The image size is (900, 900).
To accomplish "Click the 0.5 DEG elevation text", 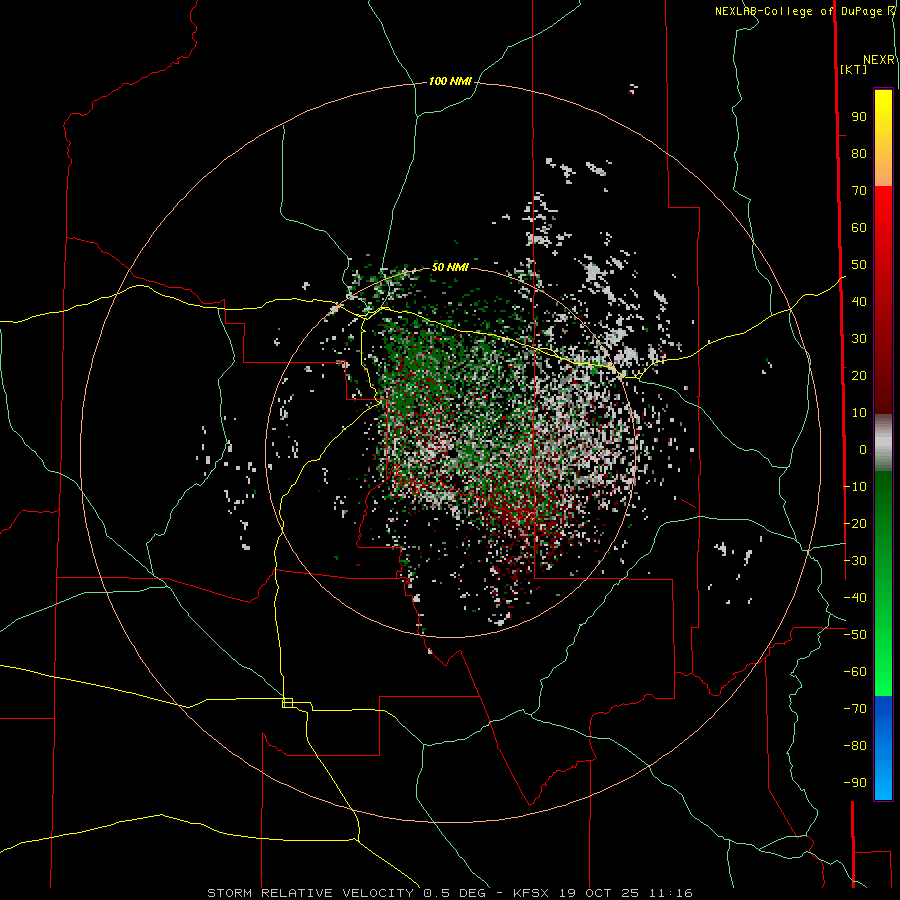I will 455,893.
